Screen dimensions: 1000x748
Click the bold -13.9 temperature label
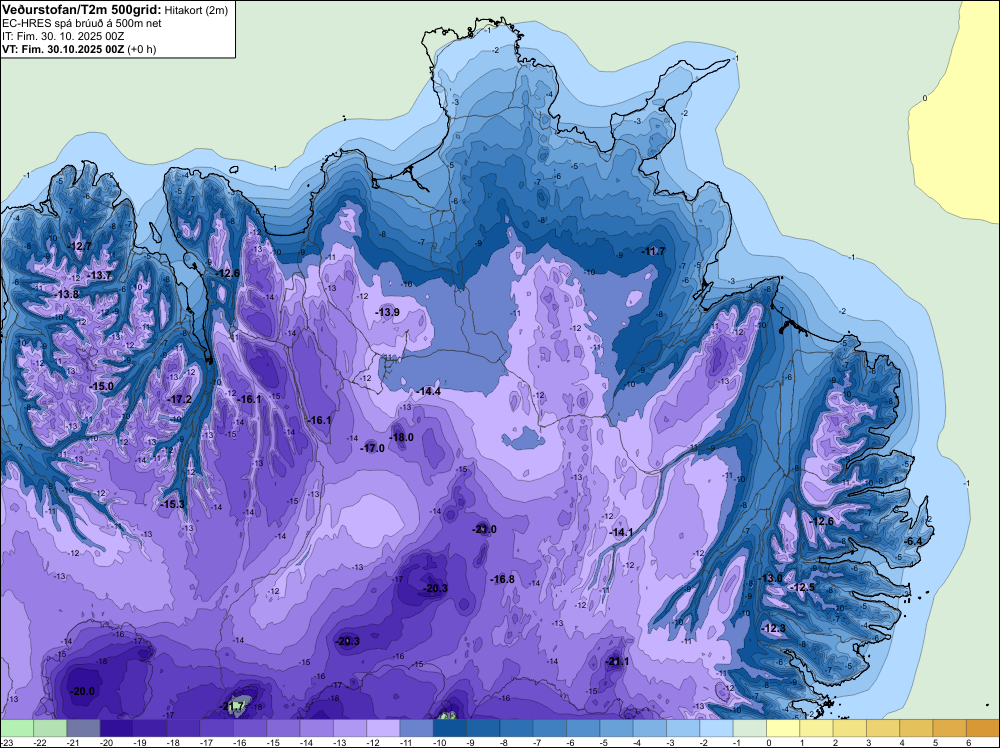click(x=387, y=312)
